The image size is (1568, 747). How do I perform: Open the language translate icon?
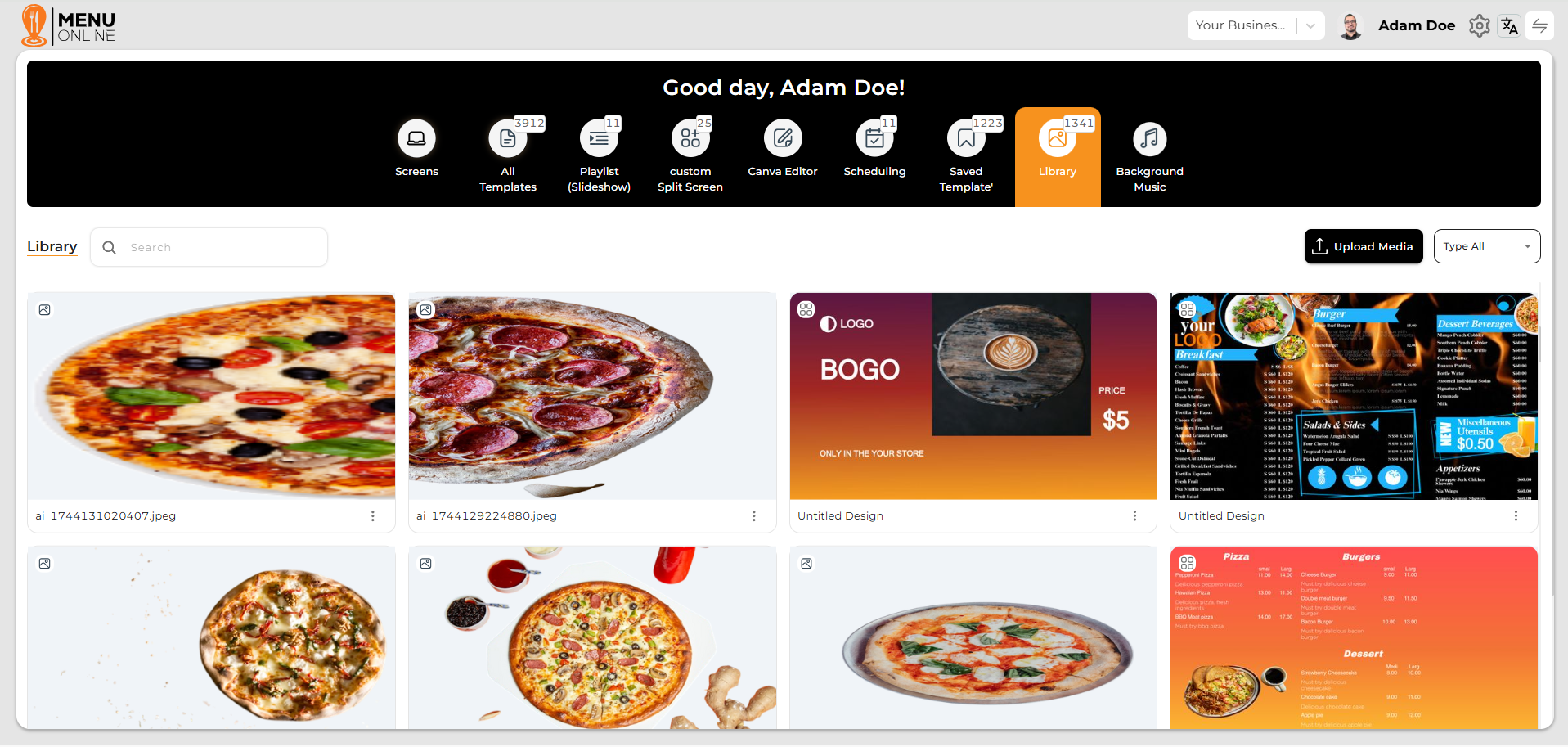click(1510, 26)
